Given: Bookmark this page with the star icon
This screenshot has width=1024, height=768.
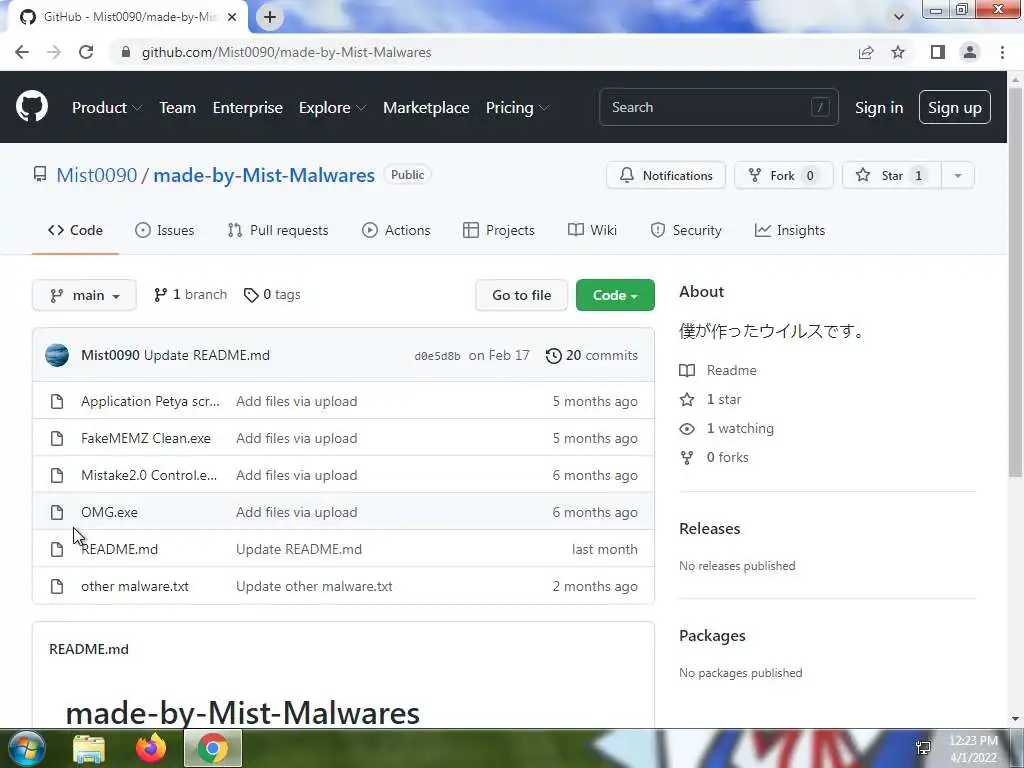Looking at the screenshot, I should 898,52.
